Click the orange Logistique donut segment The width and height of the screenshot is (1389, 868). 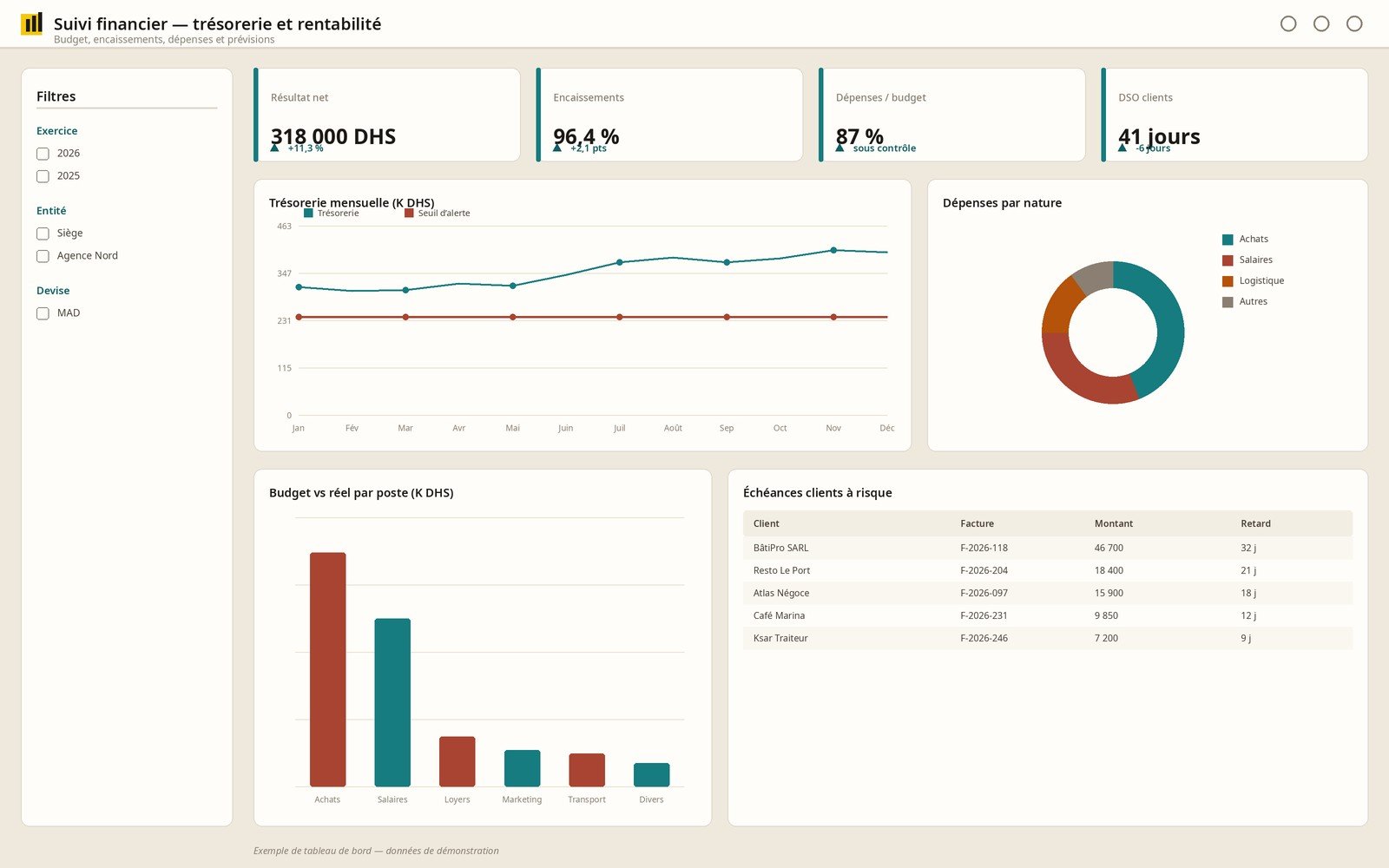[x=1061, y=305]
